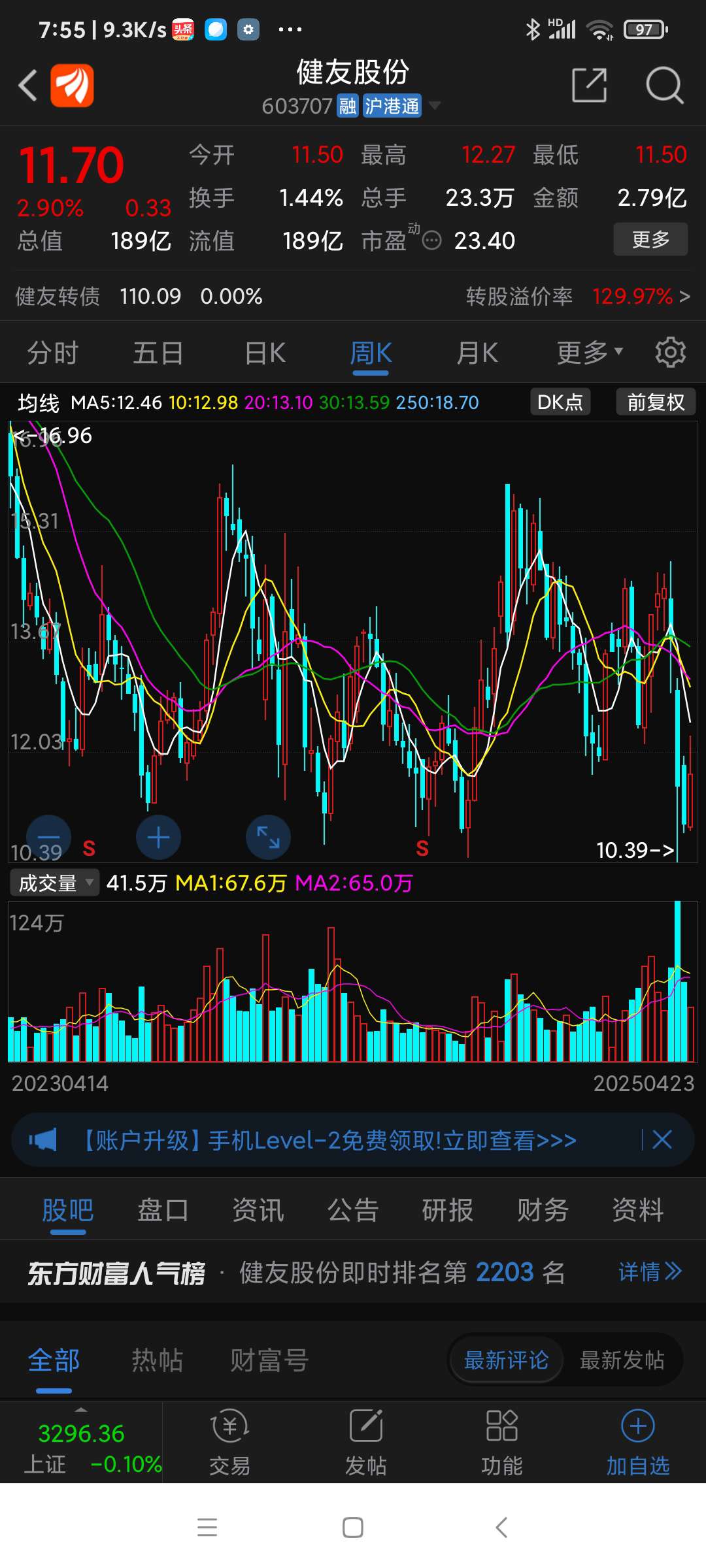Tap the share icon at top

tap(589, 85)
